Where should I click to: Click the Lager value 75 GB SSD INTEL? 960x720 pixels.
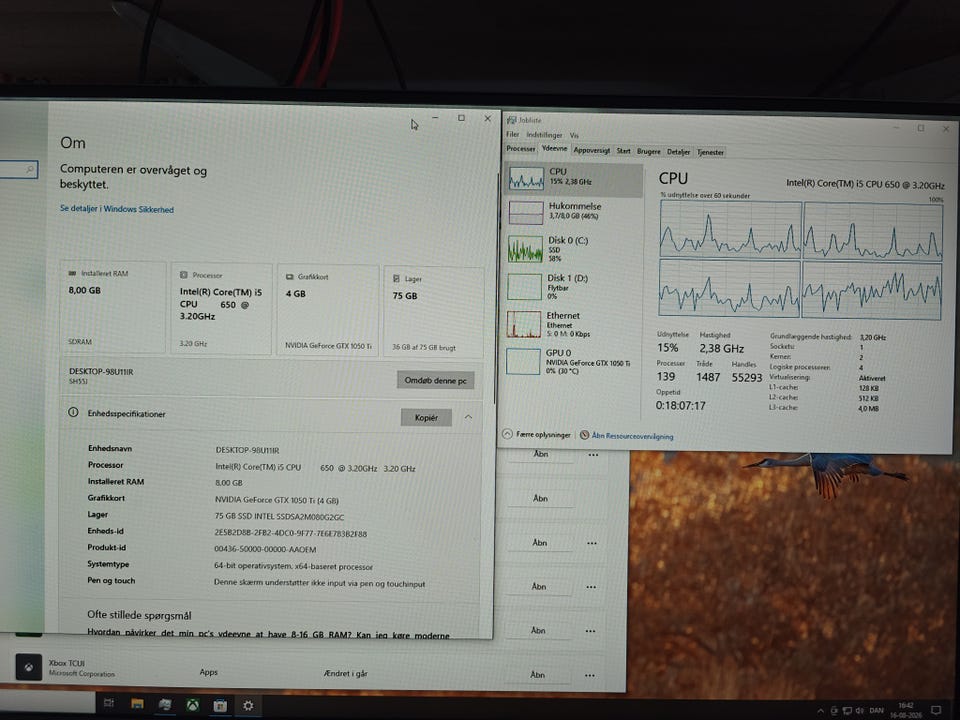(x=279, y=517)
